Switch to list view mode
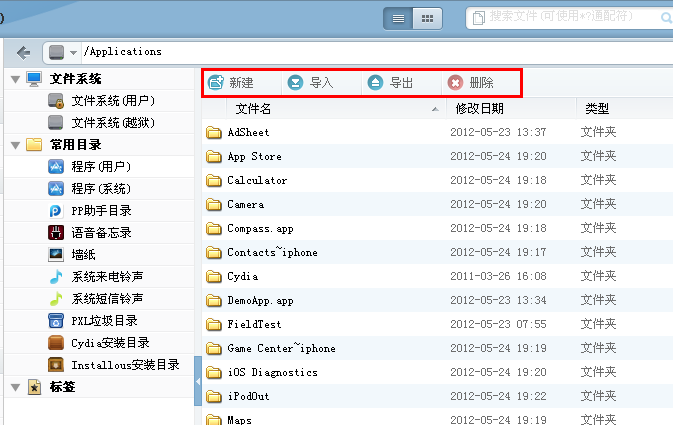 point(398,18)
